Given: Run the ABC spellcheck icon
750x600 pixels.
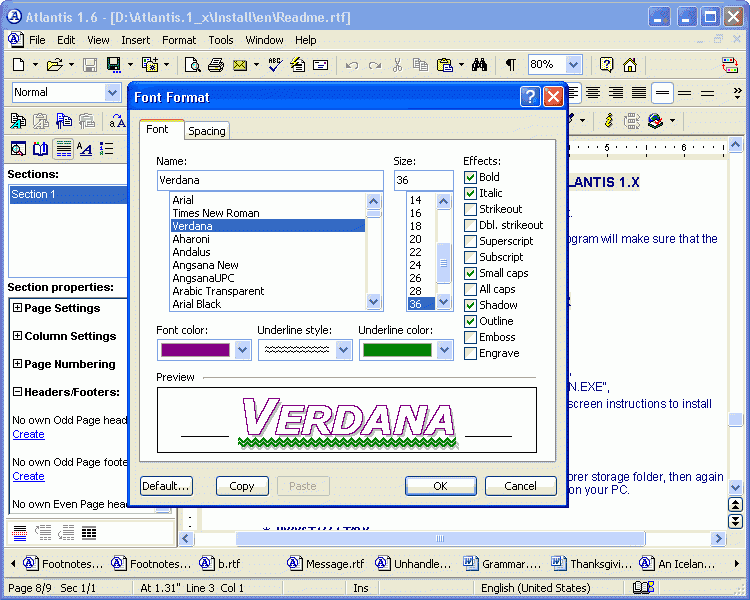Looking at the screenshot, I should click(275, 64).
